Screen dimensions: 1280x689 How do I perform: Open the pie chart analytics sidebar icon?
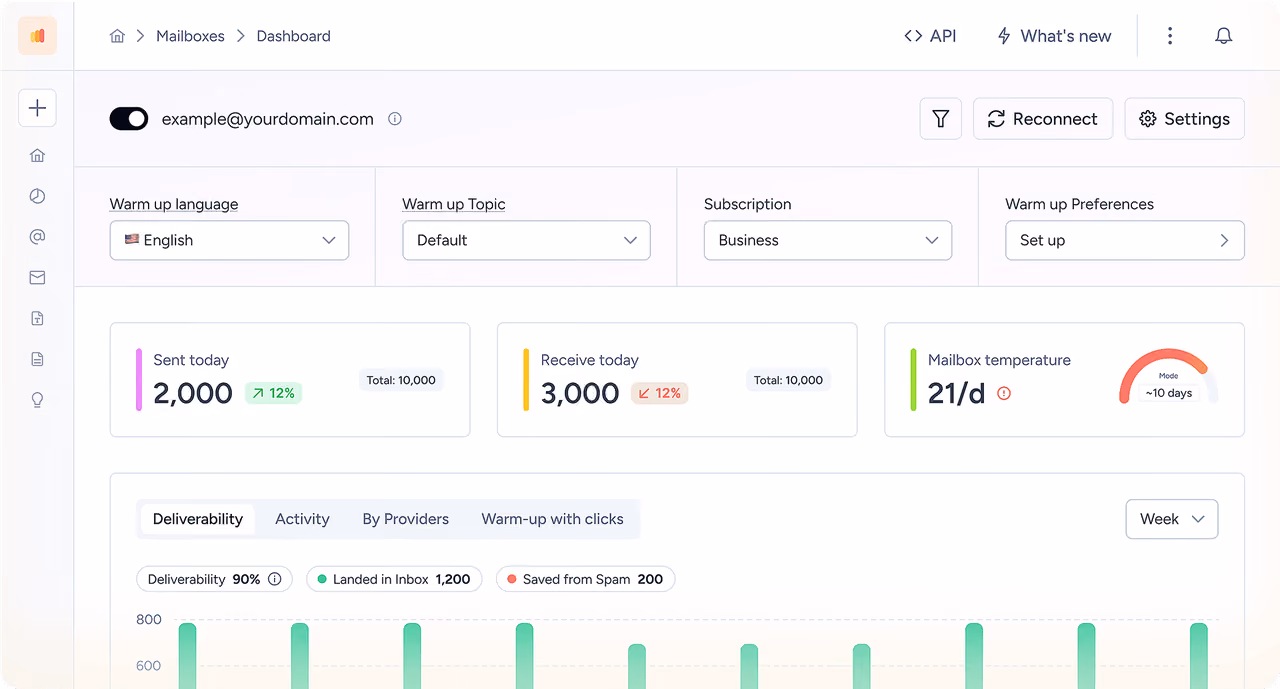(x=37, y=196)
